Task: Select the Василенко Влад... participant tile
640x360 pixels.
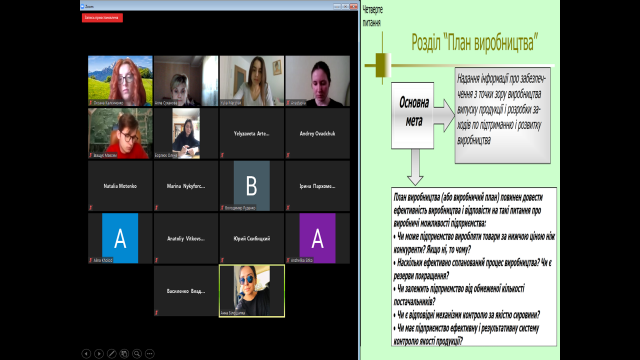Action: (186, 291)
